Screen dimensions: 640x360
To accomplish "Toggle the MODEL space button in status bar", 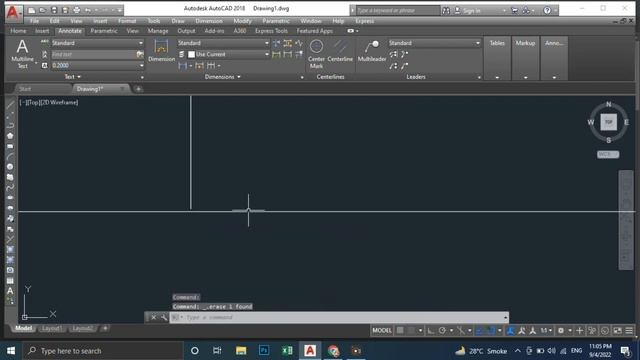I will tap(382, 331).
